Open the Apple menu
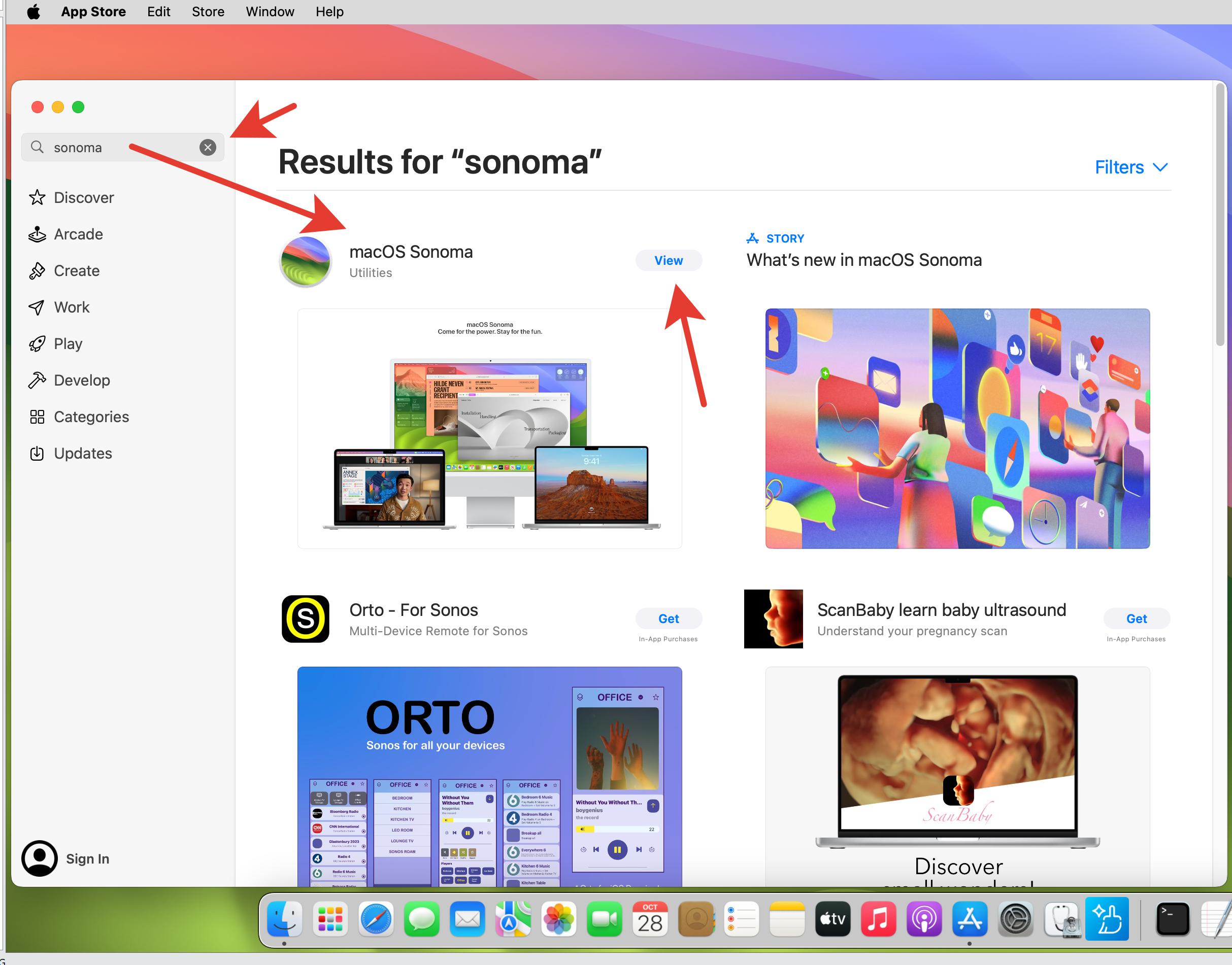The height and width of the screenshot is (965, 1232). pos(34,12)
